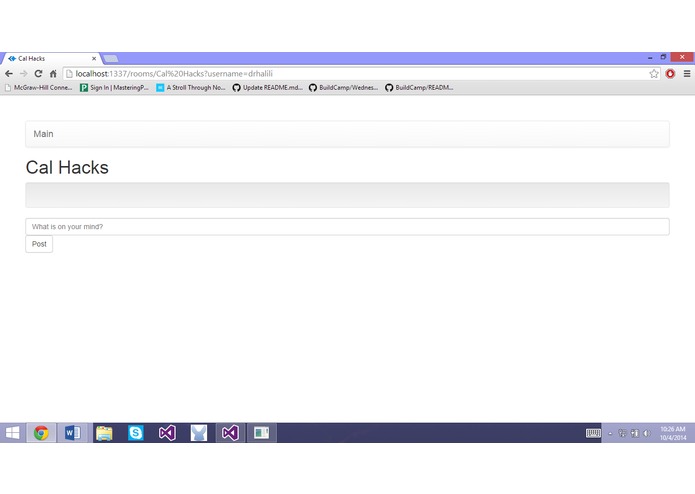
Task: Open a new tab button
Action: (110, 58)
